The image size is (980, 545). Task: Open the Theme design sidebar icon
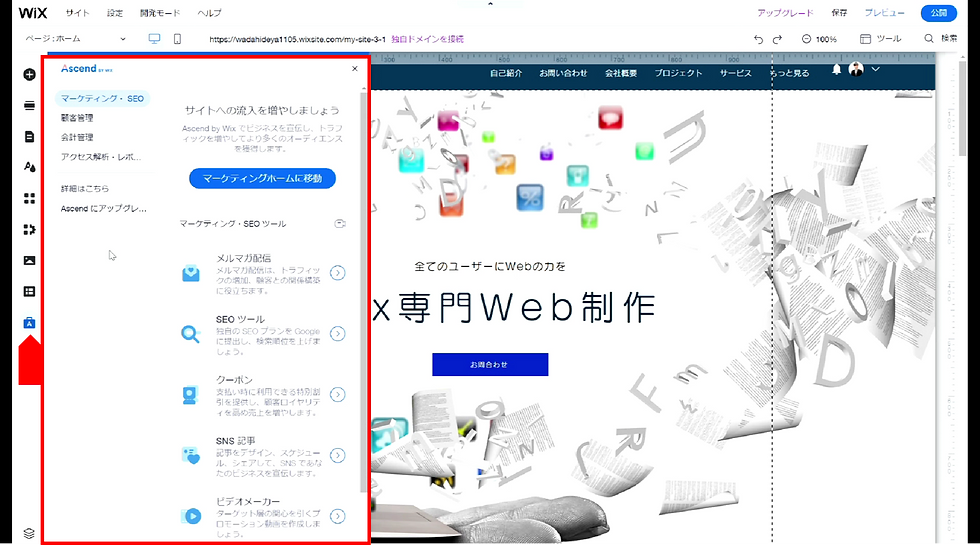(x=29, y=167)
